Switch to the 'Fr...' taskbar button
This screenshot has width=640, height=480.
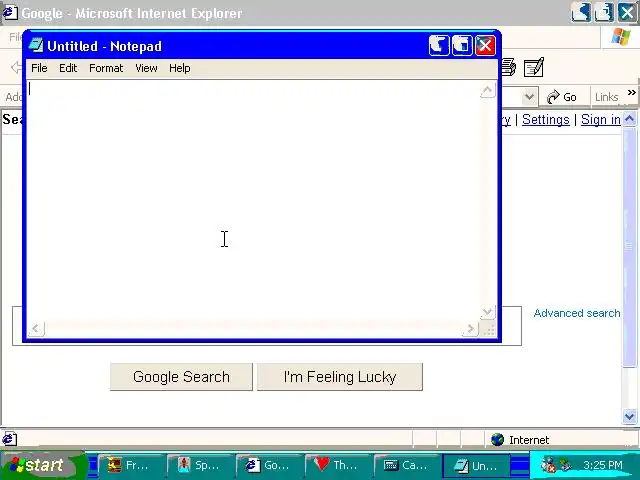(132, 465)
